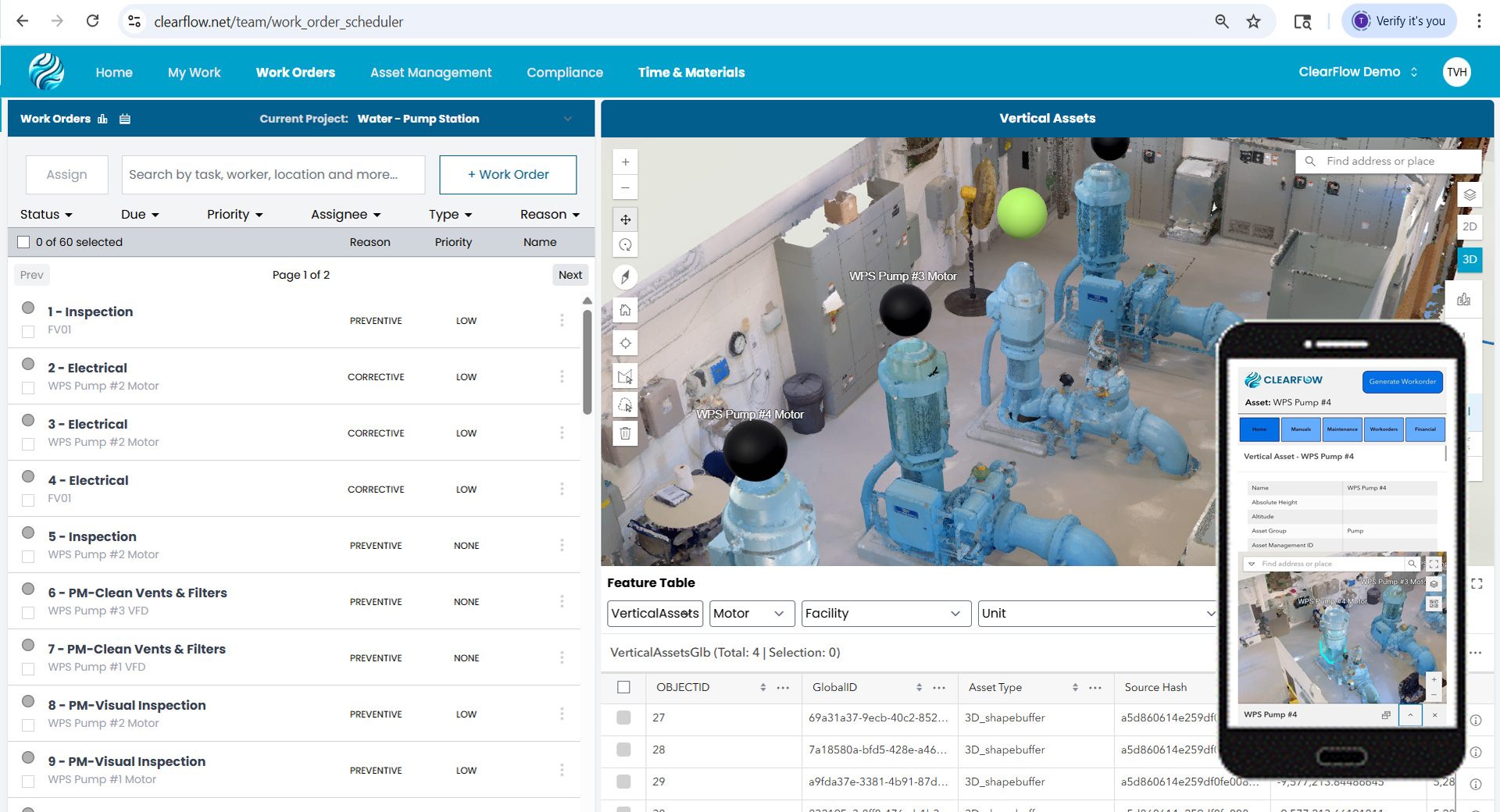
Task: Go back with the browser arrow
Action: click(x=23, y=21)
